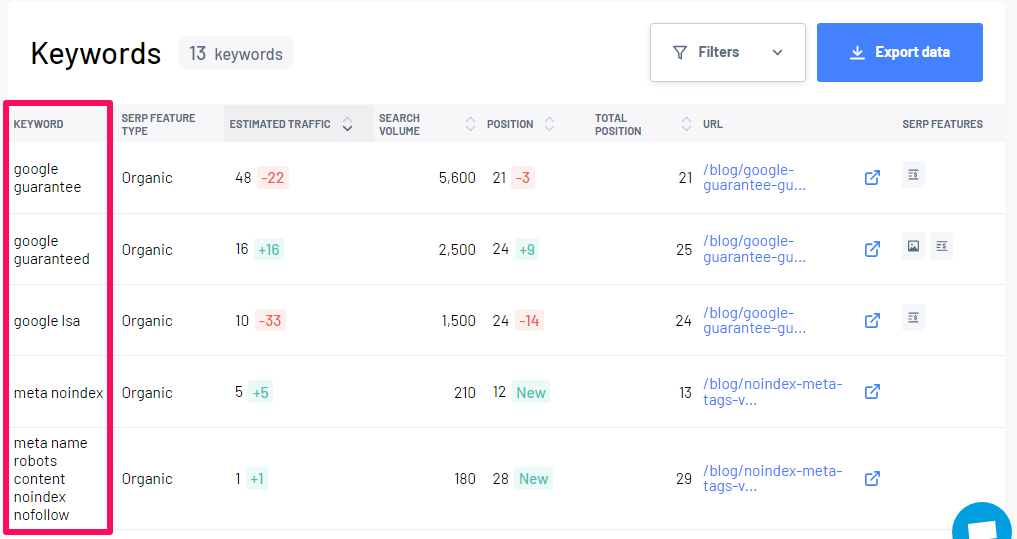Screen dimensions: 1017x539
Task: Open the Filters dropdown
Action: [728, 53]
